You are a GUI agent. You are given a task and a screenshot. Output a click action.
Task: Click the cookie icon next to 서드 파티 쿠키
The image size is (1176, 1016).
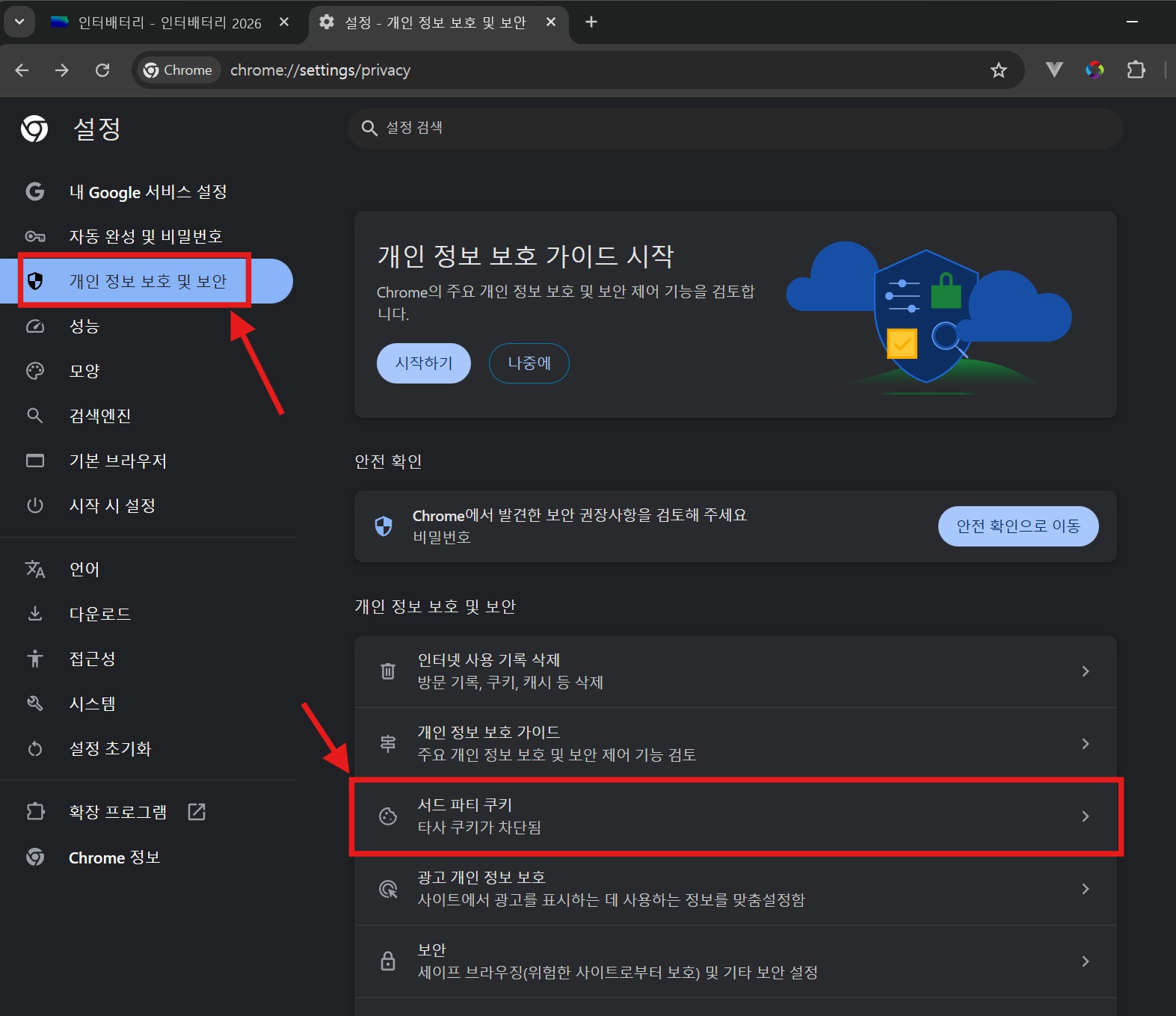(x=388, y=816)
